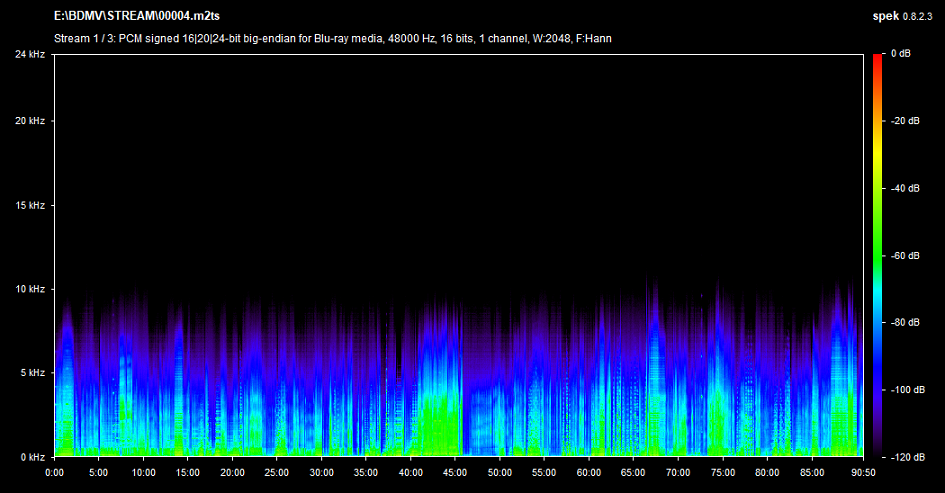Click the 0 dB scale label

(900, 54)
